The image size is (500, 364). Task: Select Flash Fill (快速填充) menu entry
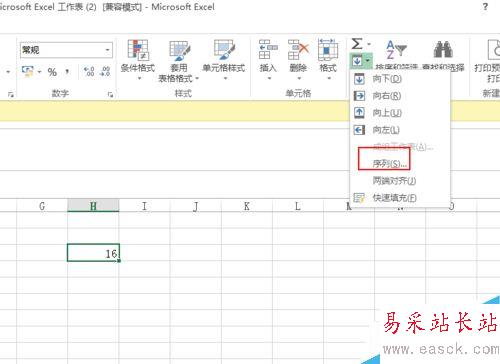click(x=400, y=198)
